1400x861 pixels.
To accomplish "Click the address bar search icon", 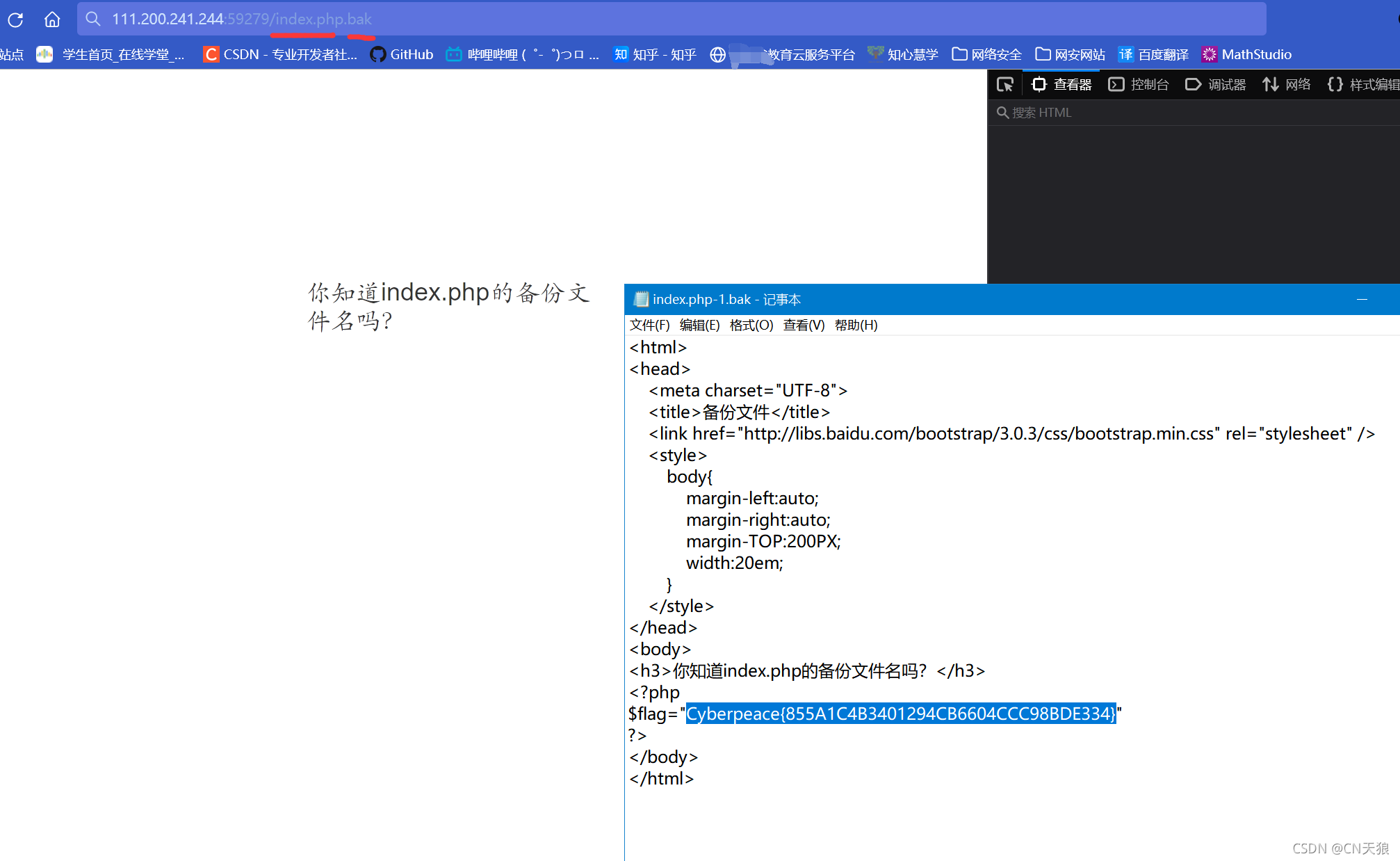I will pos(93,19).
